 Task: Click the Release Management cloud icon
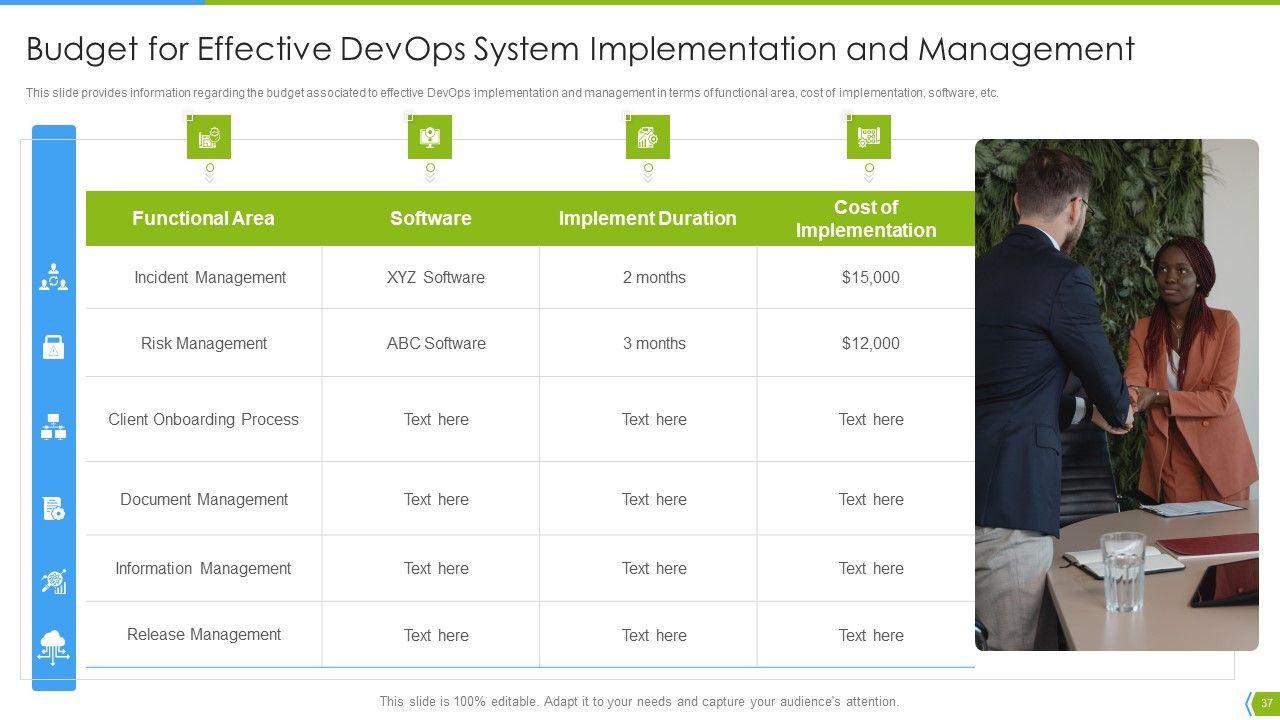[53, 646]
